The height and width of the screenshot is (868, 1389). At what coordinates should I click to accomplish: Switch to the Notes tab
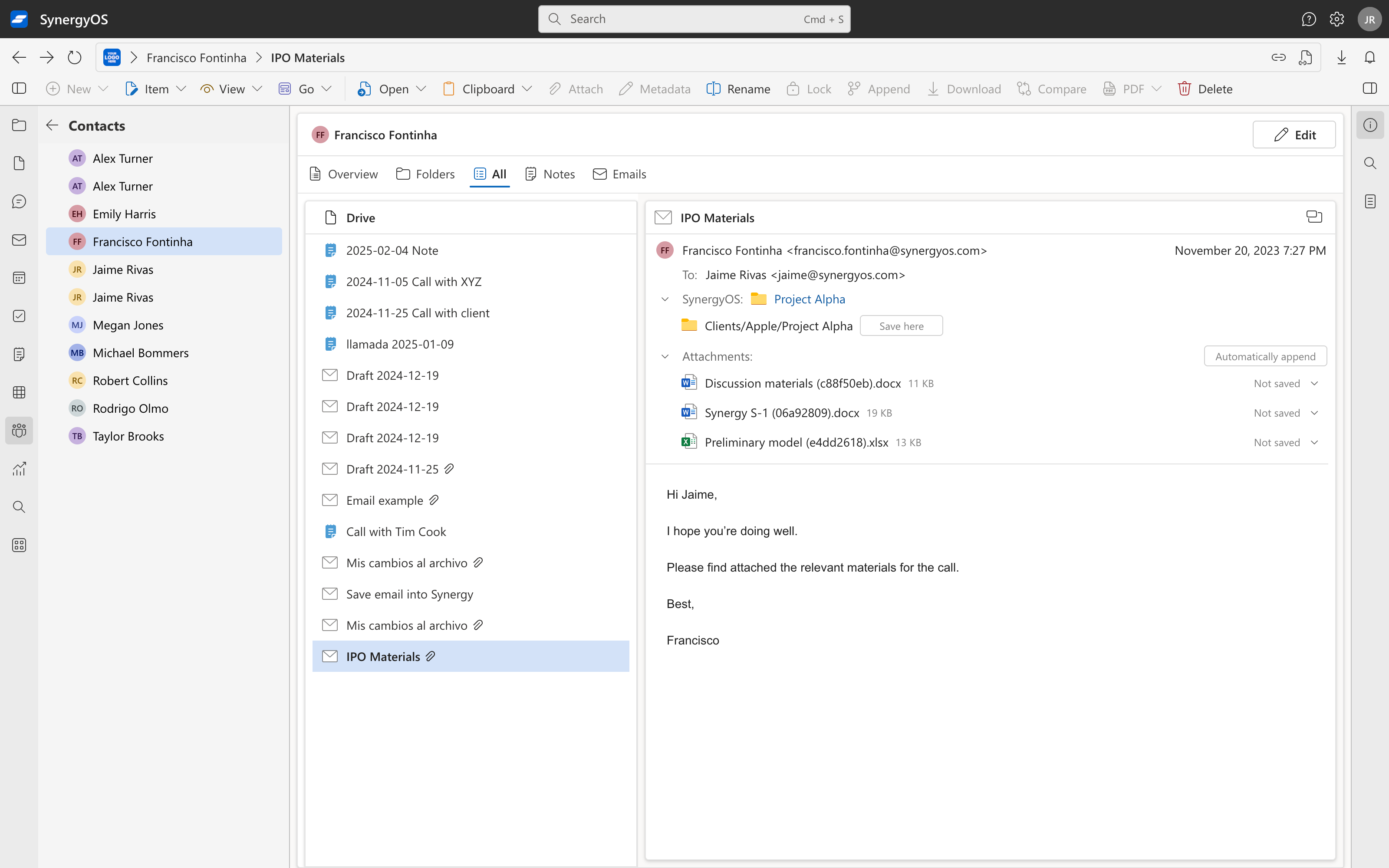(550, 174)
